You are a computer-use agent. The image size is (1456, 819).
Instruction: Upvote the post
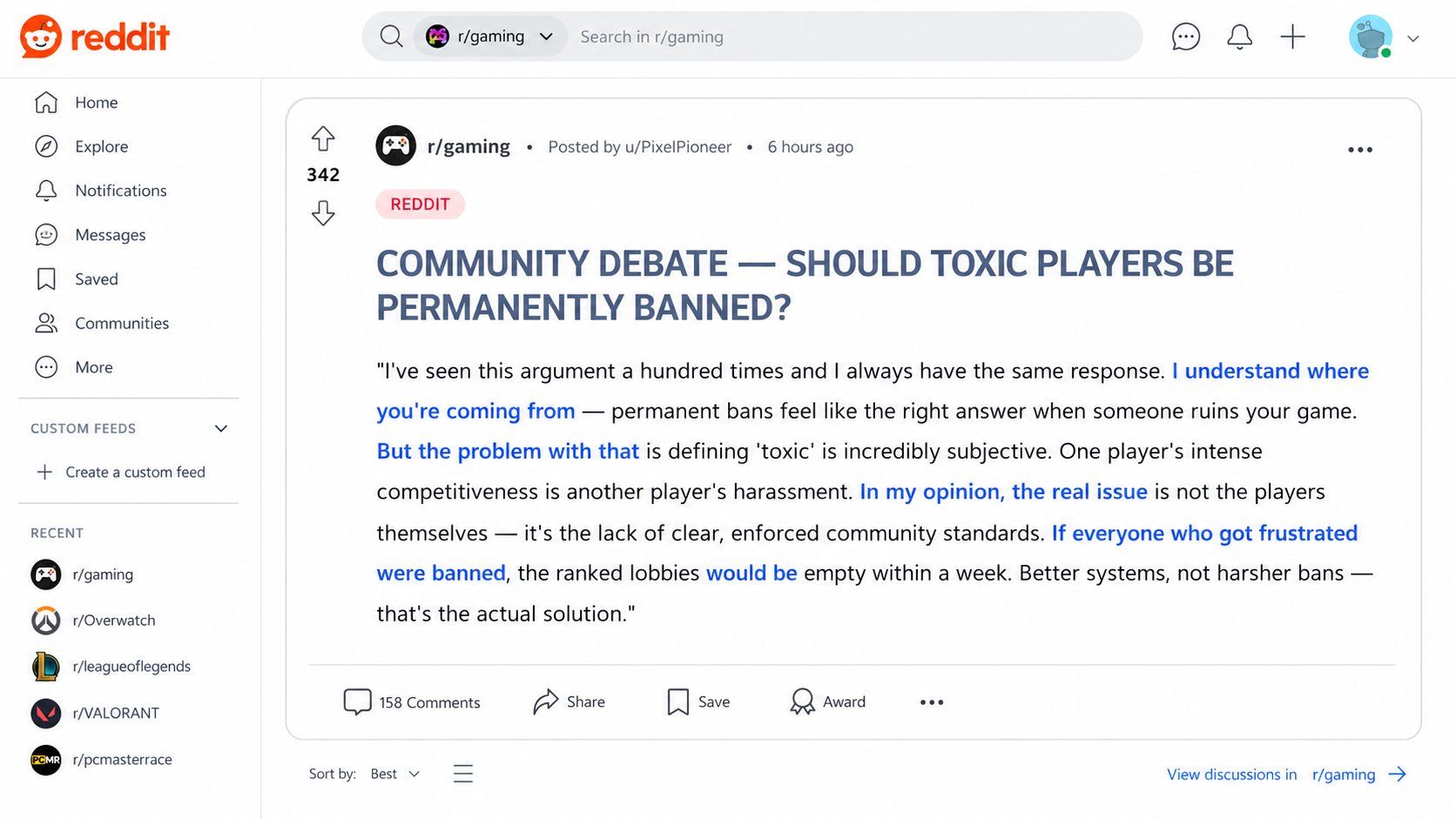coord(323,138)
